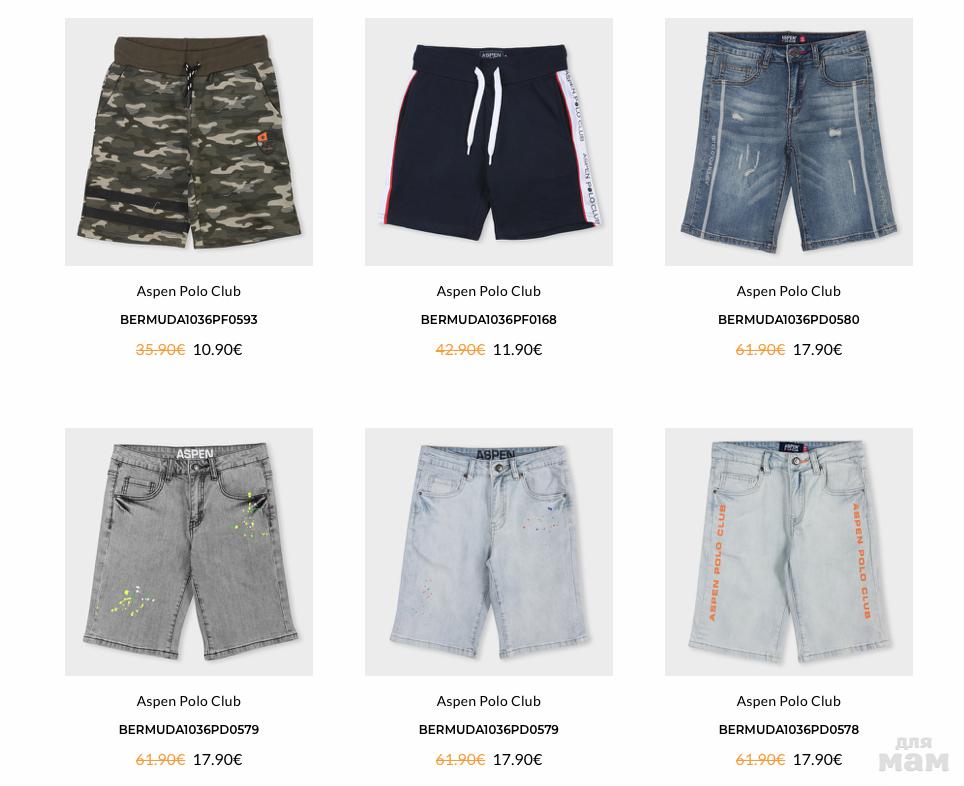This screenshot has width=964, height=786.
Task: Click product code BERMUDA1036PF0168
Action: [x=489, y=320]
